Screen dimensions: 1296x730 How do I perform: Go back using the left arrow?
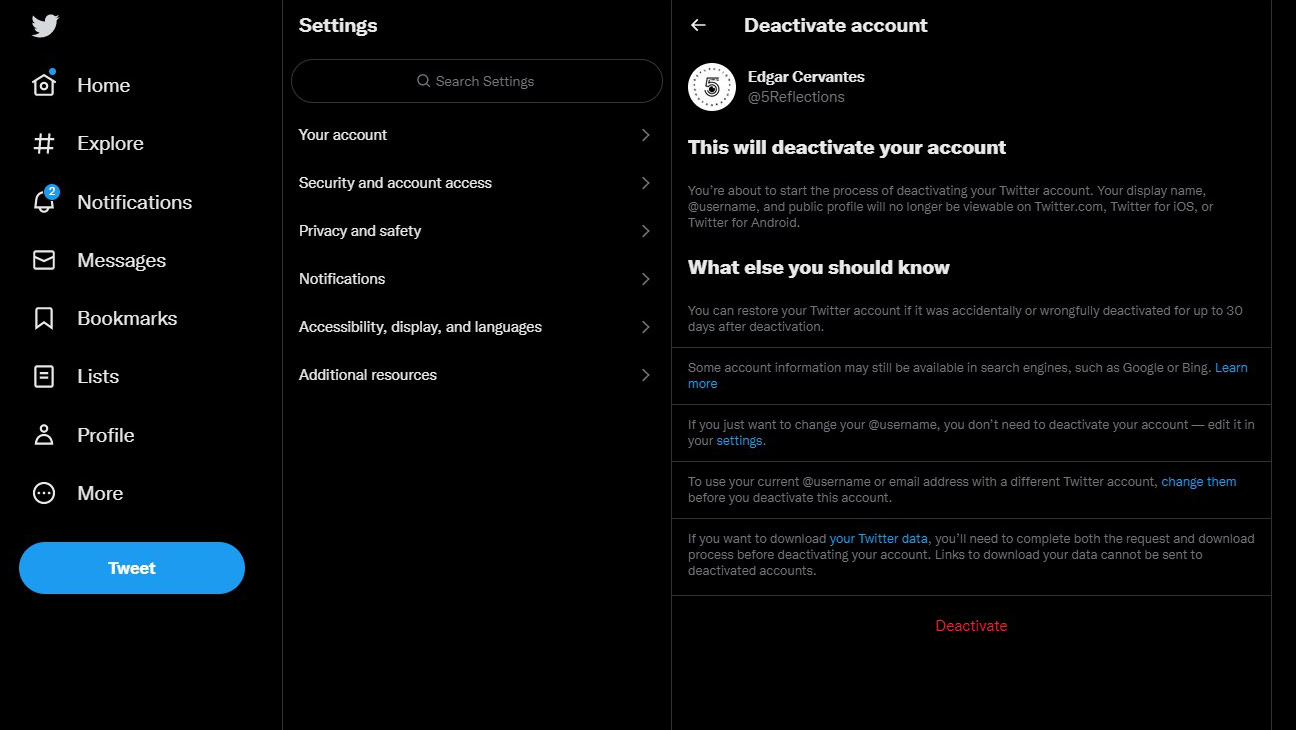point(698,26)
